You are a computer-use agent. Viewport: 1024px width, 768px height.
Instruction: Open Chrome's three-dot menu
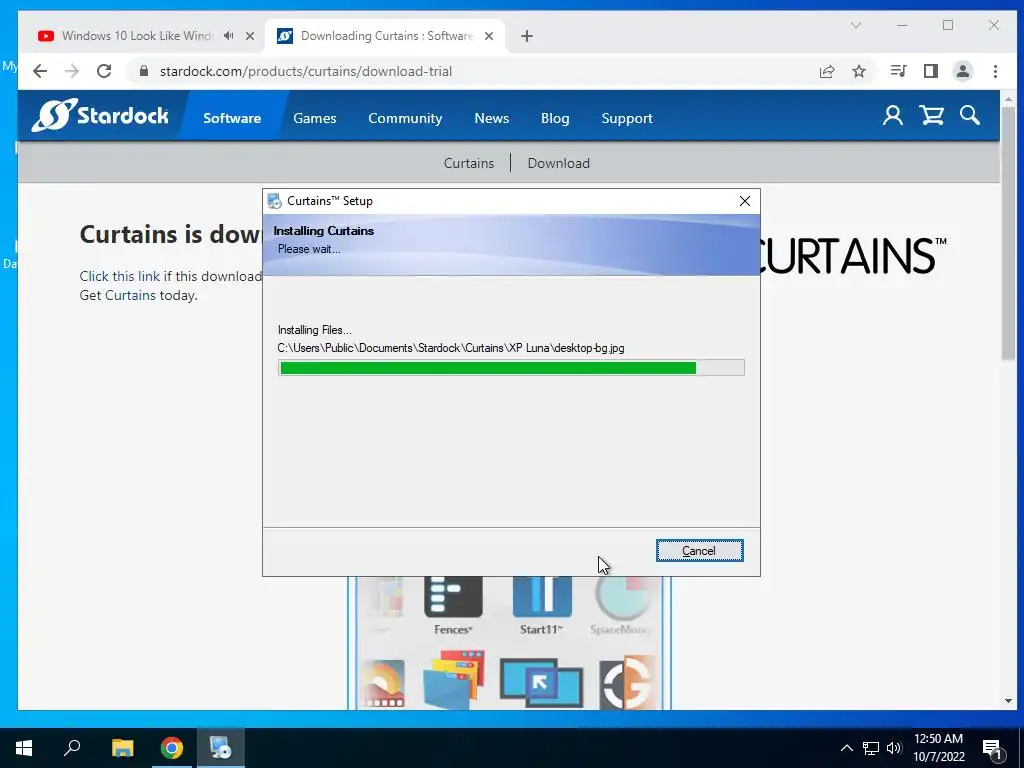(995, 71)
